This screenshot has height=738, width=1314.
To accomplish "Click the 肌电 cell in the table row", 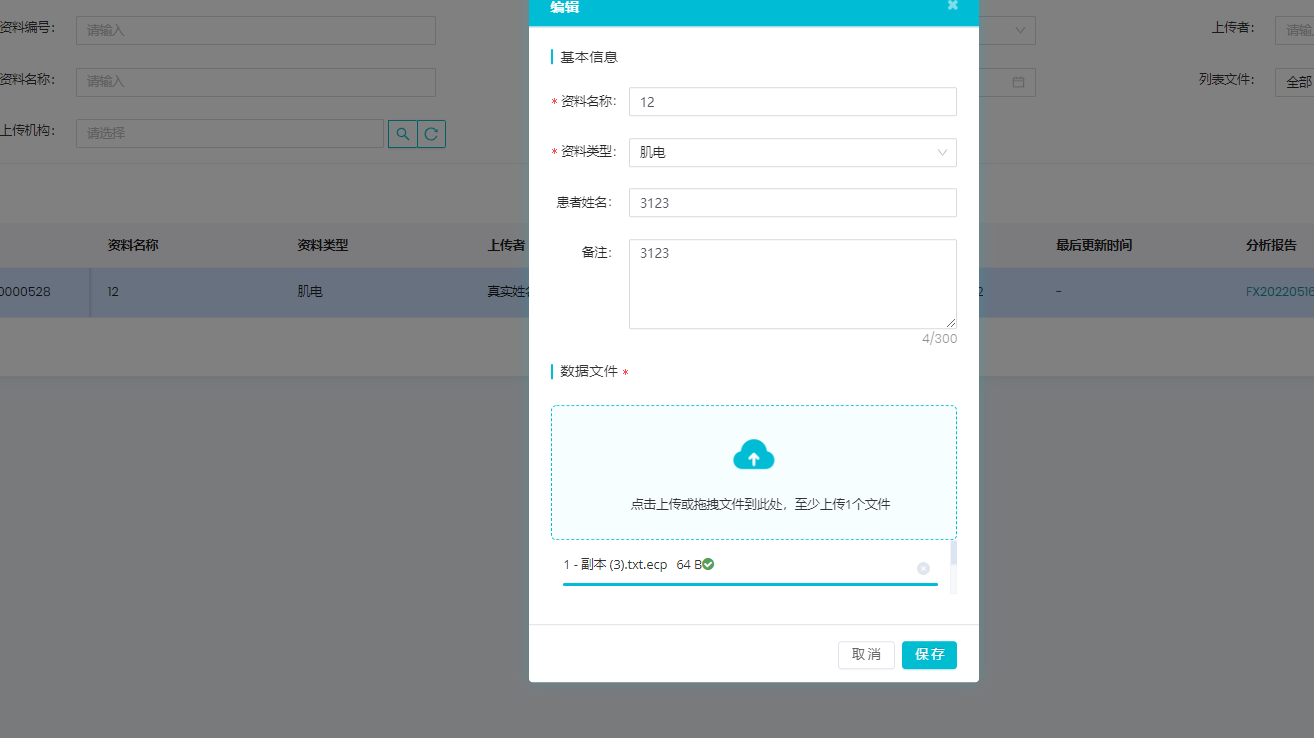I will [310, 292].
